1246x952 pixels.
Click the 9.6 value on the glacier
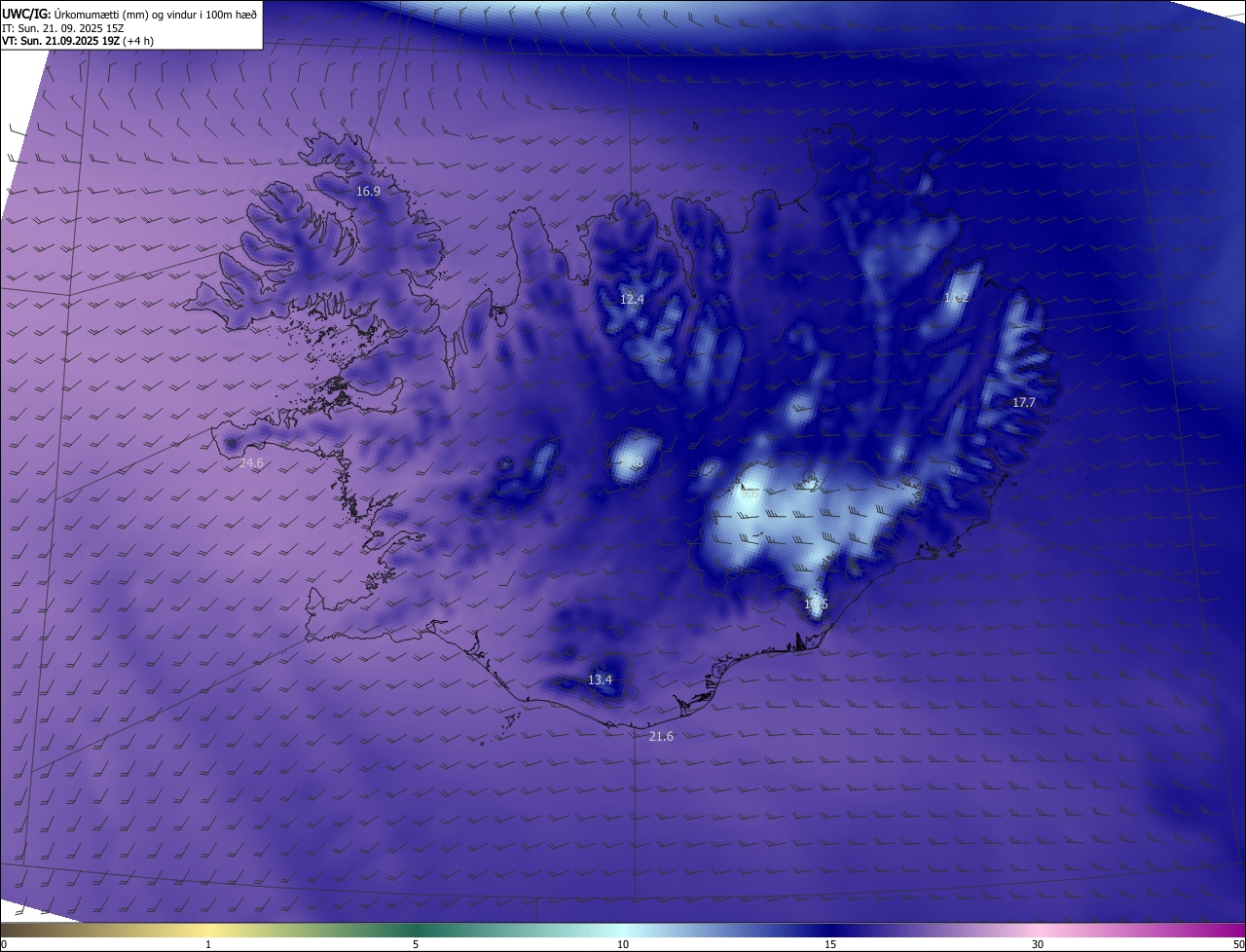point(750,494)
